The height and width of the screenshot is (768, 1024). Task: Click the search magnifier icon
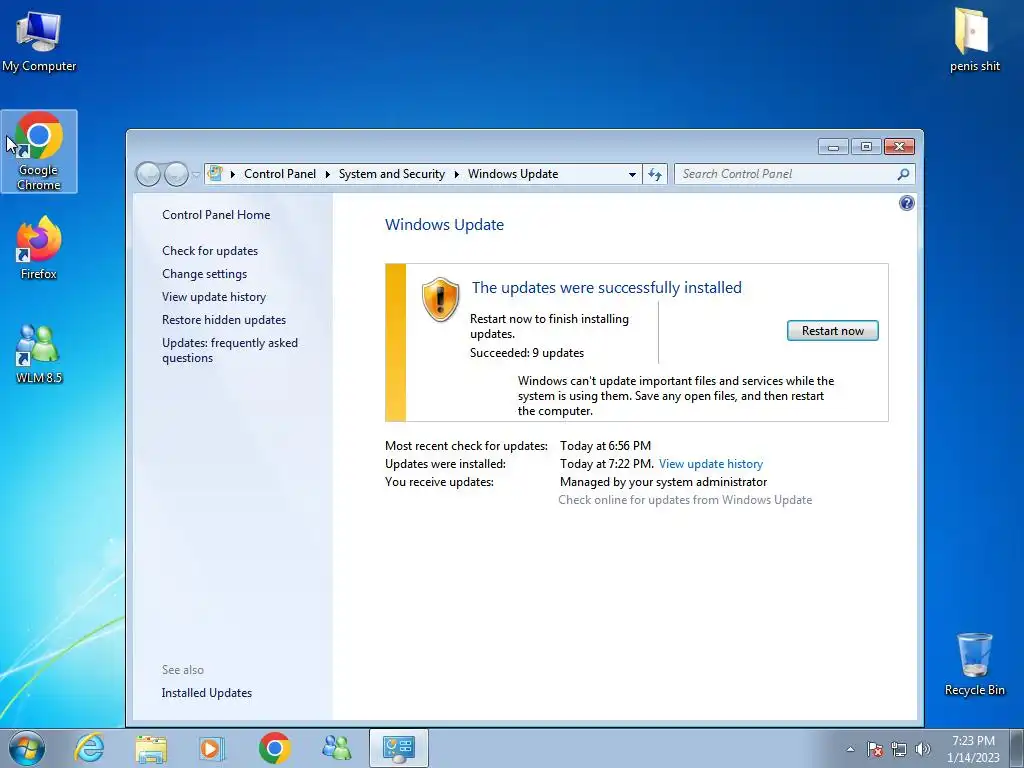[x=903, y=174]
